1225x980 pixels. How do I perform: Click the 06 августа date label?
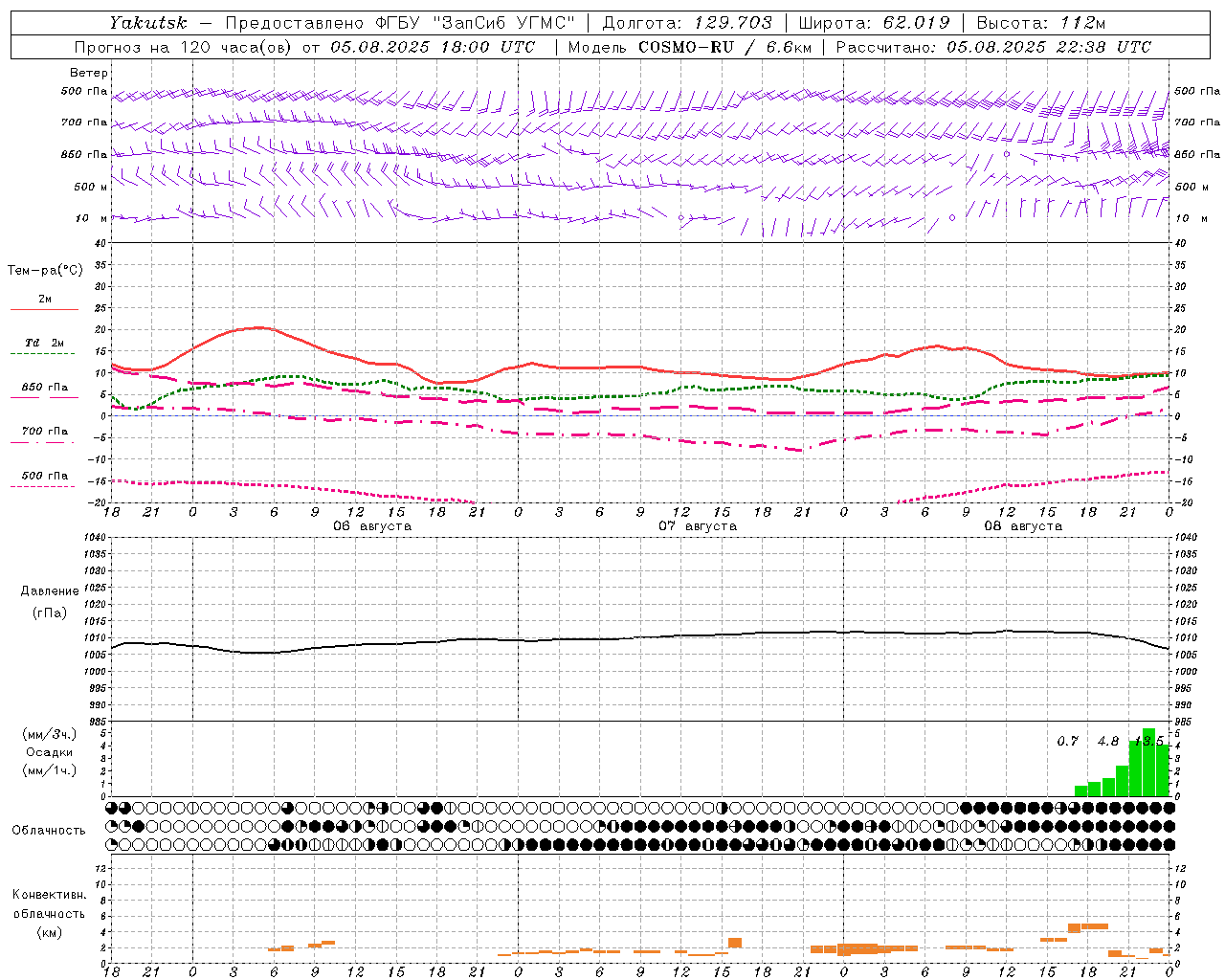(x=372, y=526)
